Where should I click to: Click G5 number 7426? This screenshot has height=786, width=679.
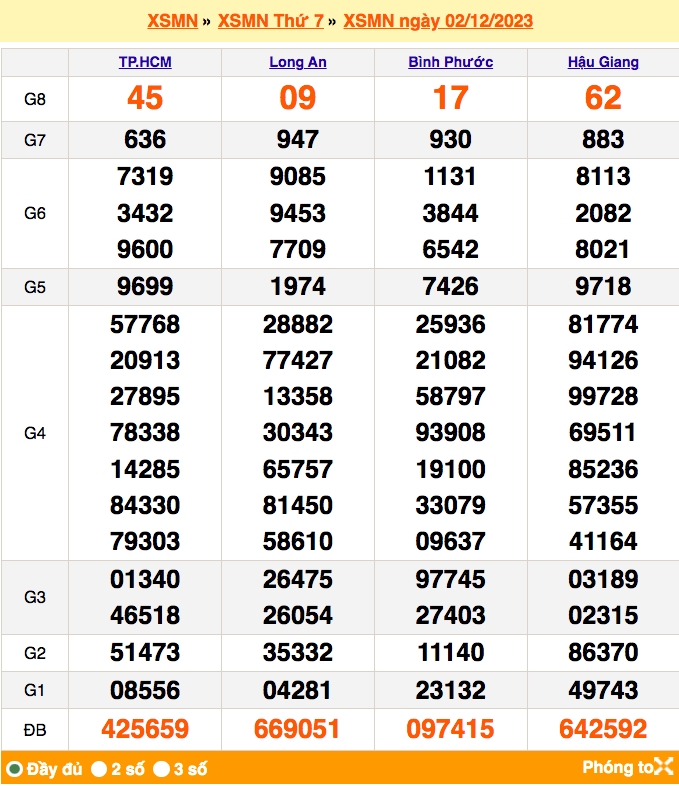click(450, 287)
